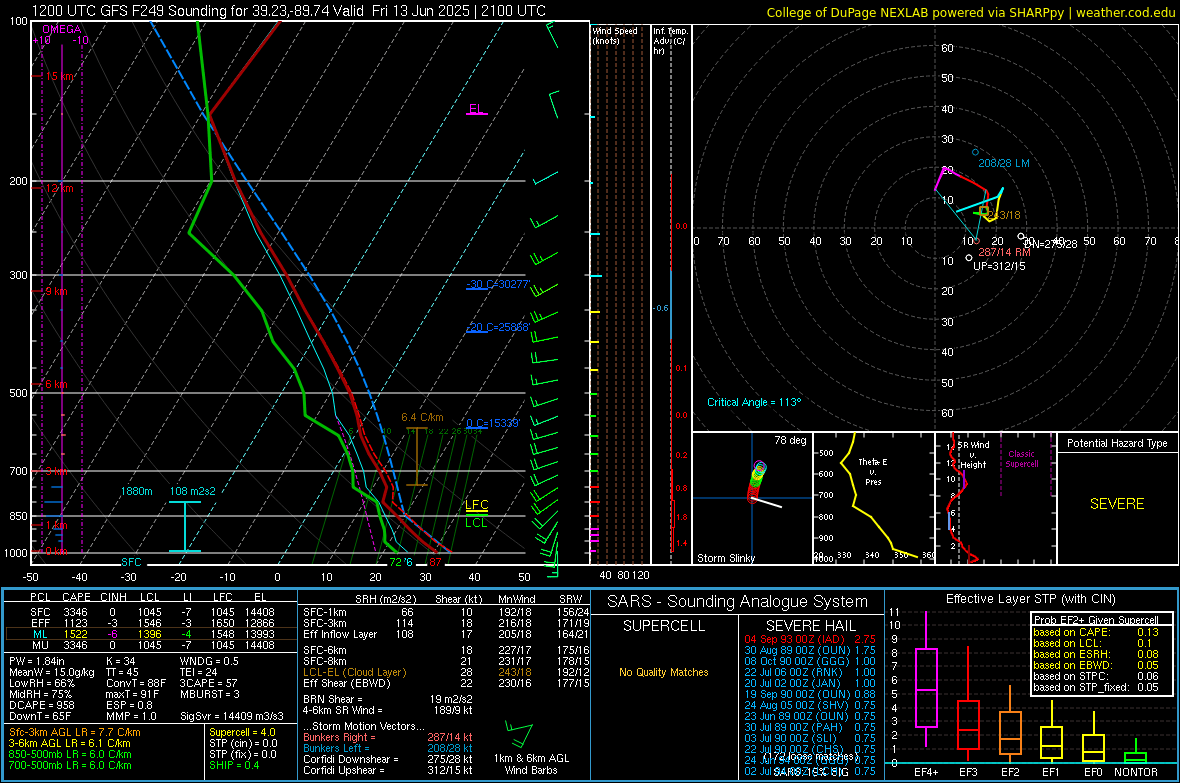Click the SARS - Sounding Analogue System title
Screen dimensions: 1180x783
point(738,602)
